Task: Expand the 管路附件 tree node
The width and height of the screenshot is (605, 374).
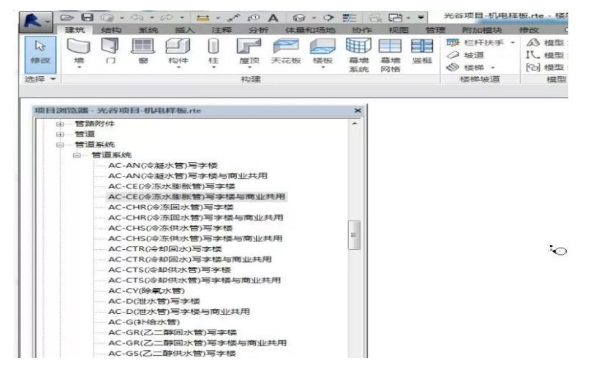Action: [x=59, y=124]
